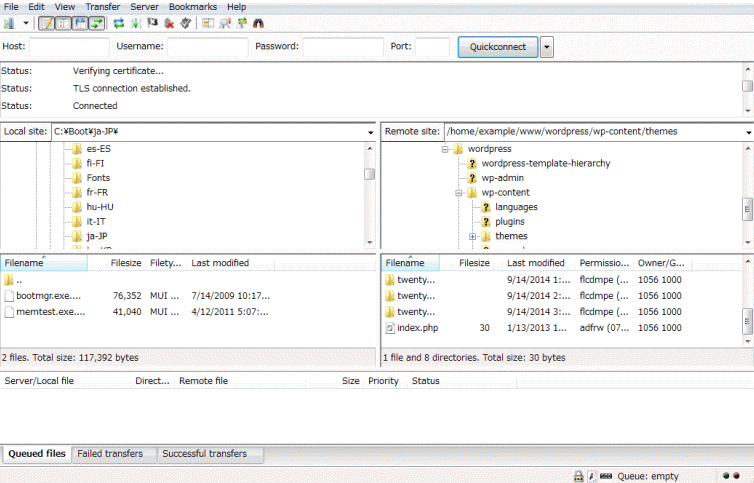Select the bootmgr.exe file icon

click(9, 296)
